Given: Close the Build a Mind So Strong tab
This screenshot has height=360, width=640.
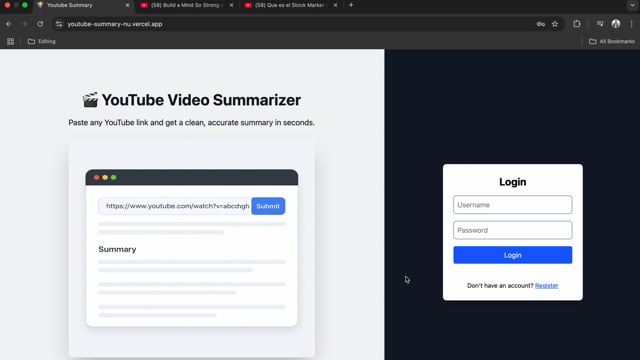Looking at the screenshot, I should pyautogui.click(x=231, y=5).
